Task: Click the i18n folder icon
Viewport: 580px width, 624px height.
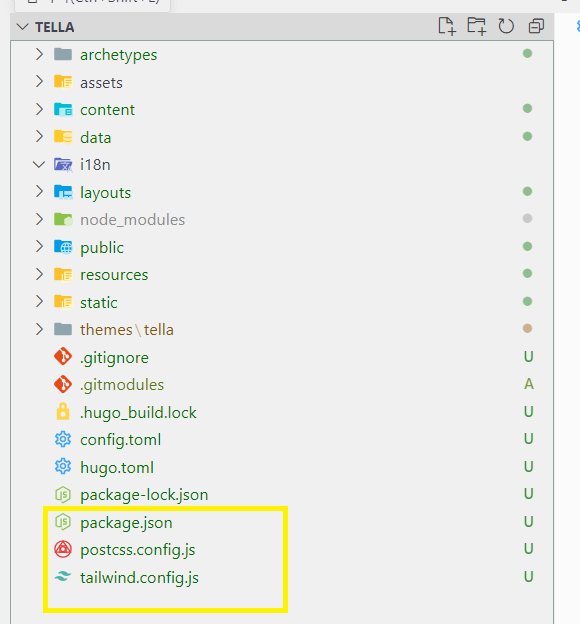Action: tap(63, 164)
